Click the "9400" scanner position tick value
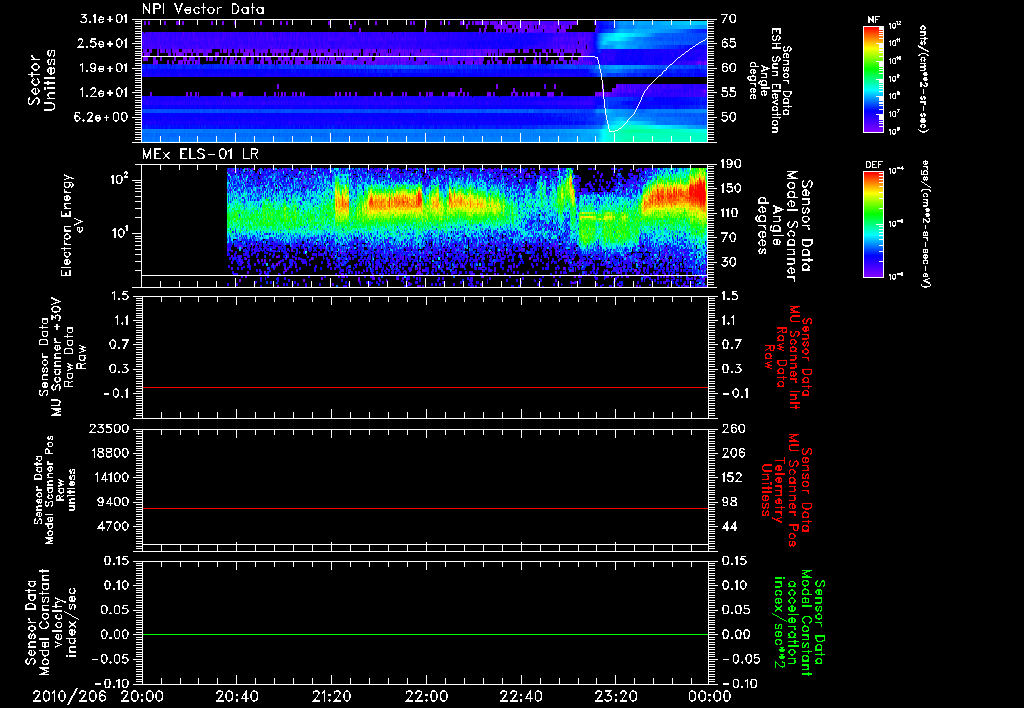Image resolution: width=1024 pixels, height=708 pixels. pyautogui.click(x=112, y=502)
